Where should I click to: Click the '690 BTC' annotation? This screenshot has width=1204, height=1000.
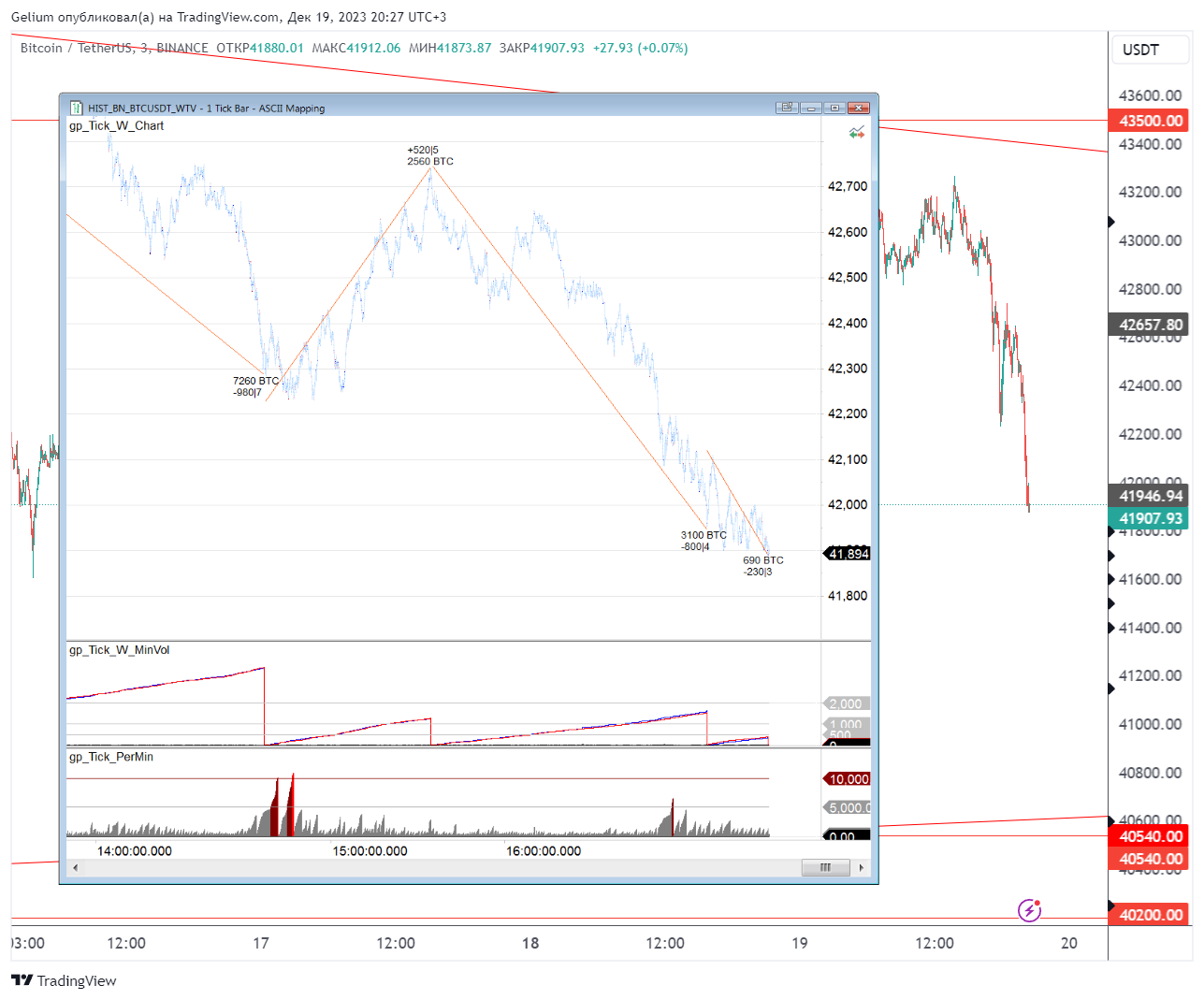(x=763, y=560)
